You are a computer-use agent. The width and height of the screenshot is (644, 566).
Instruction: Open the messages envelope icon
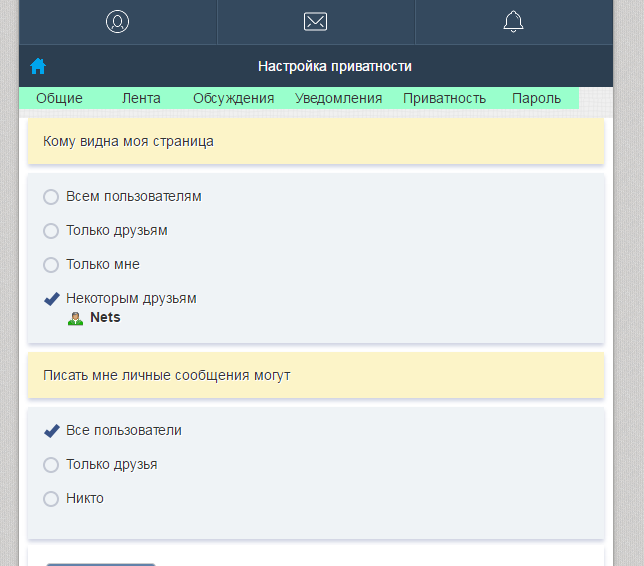coord(315,22)
